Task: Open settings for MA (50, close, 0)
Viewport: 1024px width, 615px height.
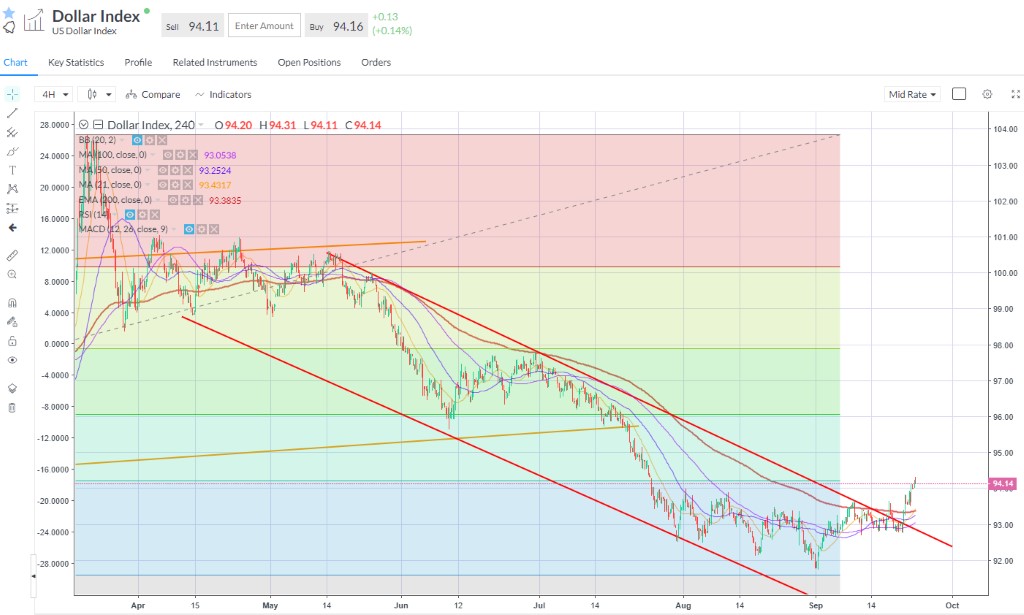Action: point(175,170)
